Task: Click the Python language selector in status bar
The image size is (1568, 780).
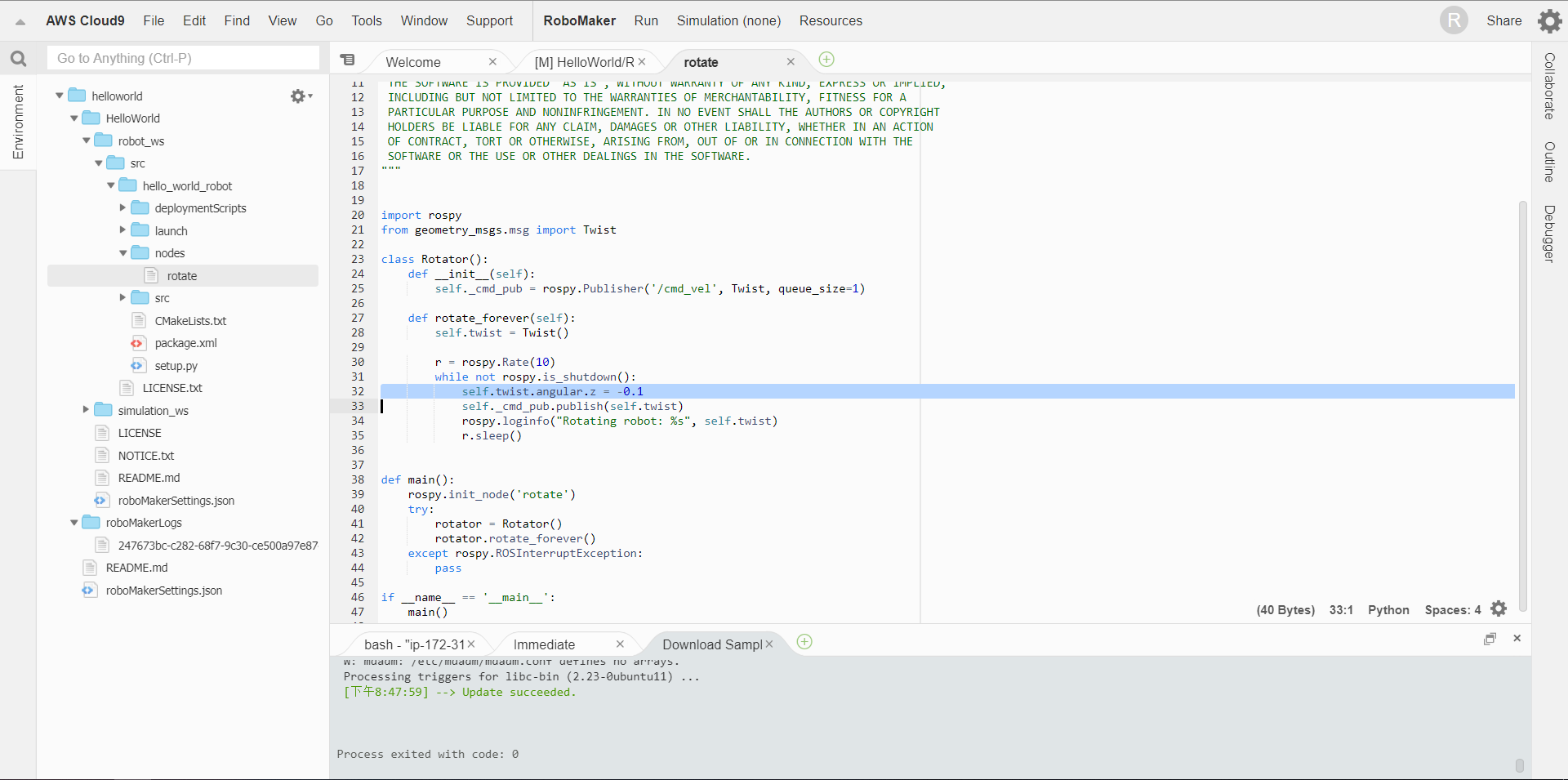Action: pyautogui.click(x=1388, y=610)
